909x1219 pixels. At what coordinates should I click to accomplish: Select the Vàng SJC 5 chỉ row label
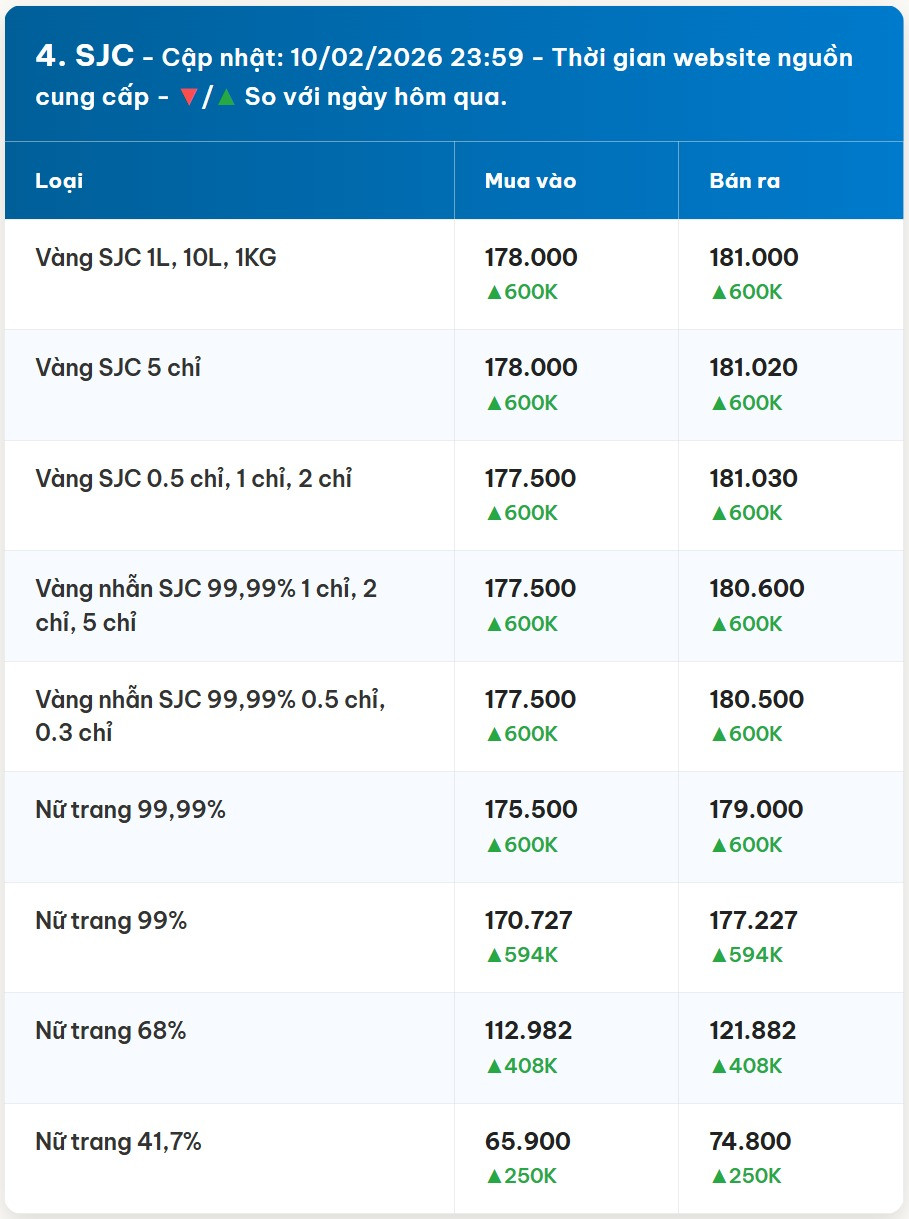118,368
